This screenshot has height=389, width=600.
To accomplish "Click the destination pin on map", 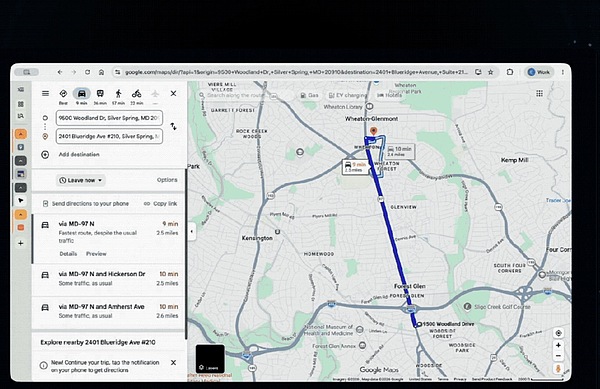I will click(373, 131).
